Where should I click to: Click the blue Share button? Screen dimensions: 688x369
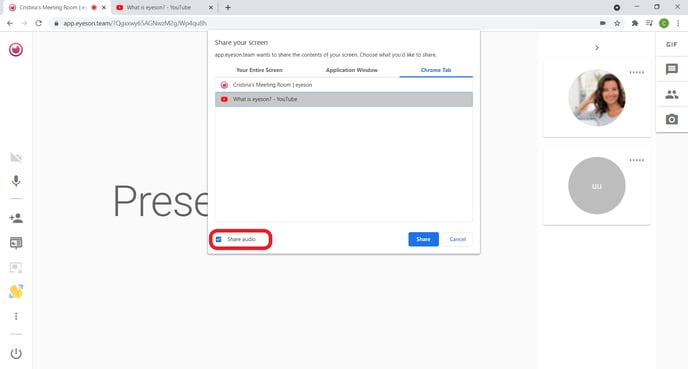click(423, 239)
